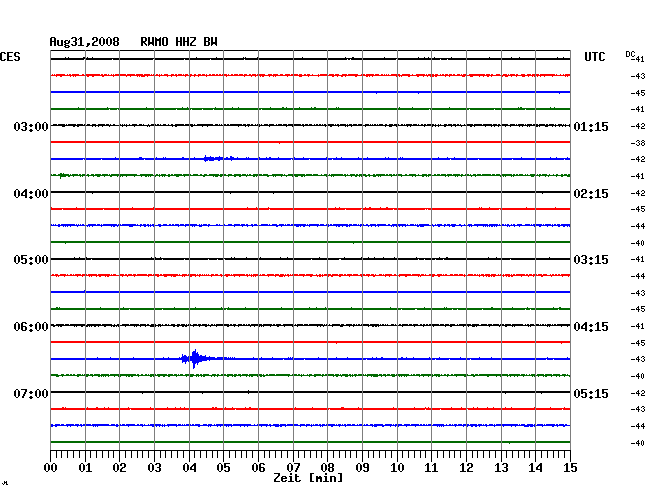This screenshot has width=650, height=494.
Task: Select the station code RWMO
Action: tap(154, 42)
